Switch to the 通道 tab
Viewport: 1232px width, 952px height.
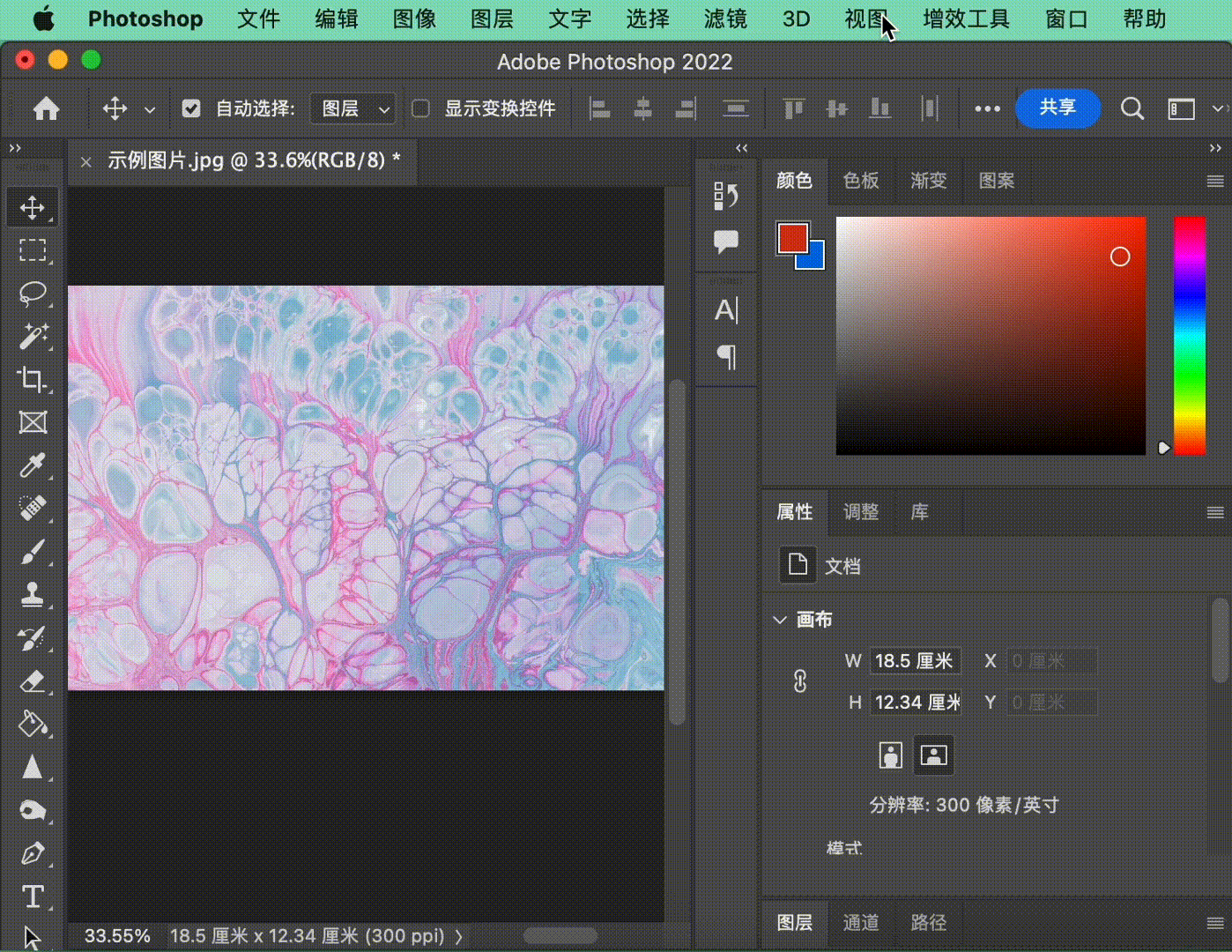click(x=861, y=922)
